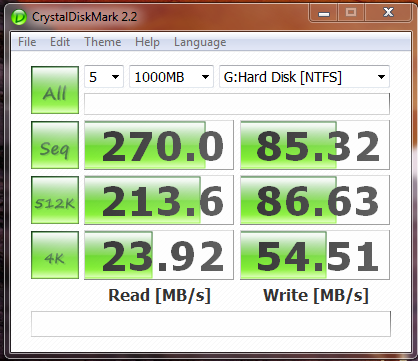Expand the test count dropdown showing 5
This screenshot has width=418, height=361.
[104, 77]
